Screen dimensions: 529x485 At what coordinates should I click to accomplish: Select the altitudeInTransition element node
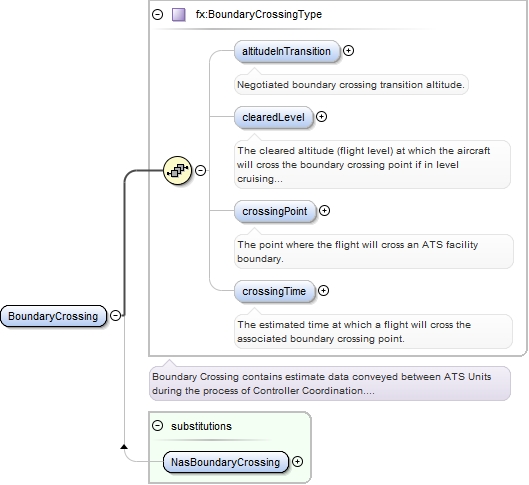tap(287, 51)
